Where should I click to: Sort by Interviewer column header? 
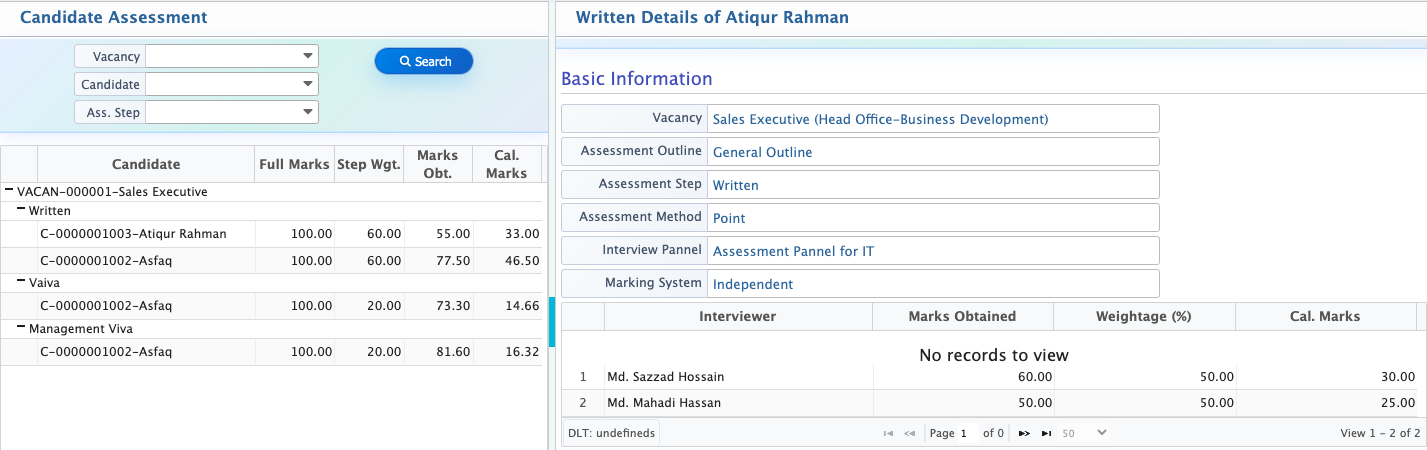pyautogui.click(x=738, y=316)
